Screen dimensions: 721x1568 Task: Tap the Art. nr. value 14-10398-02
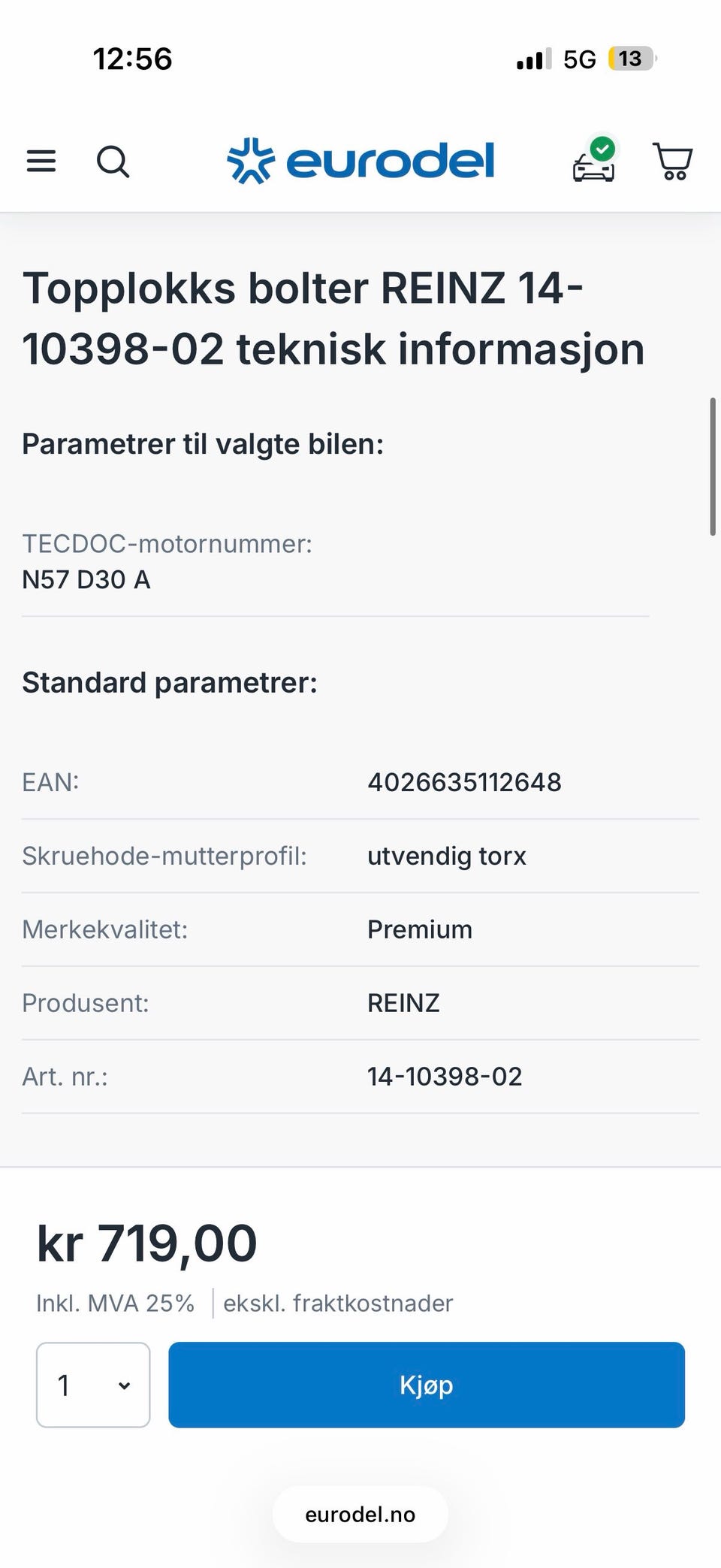[445, 1077]
